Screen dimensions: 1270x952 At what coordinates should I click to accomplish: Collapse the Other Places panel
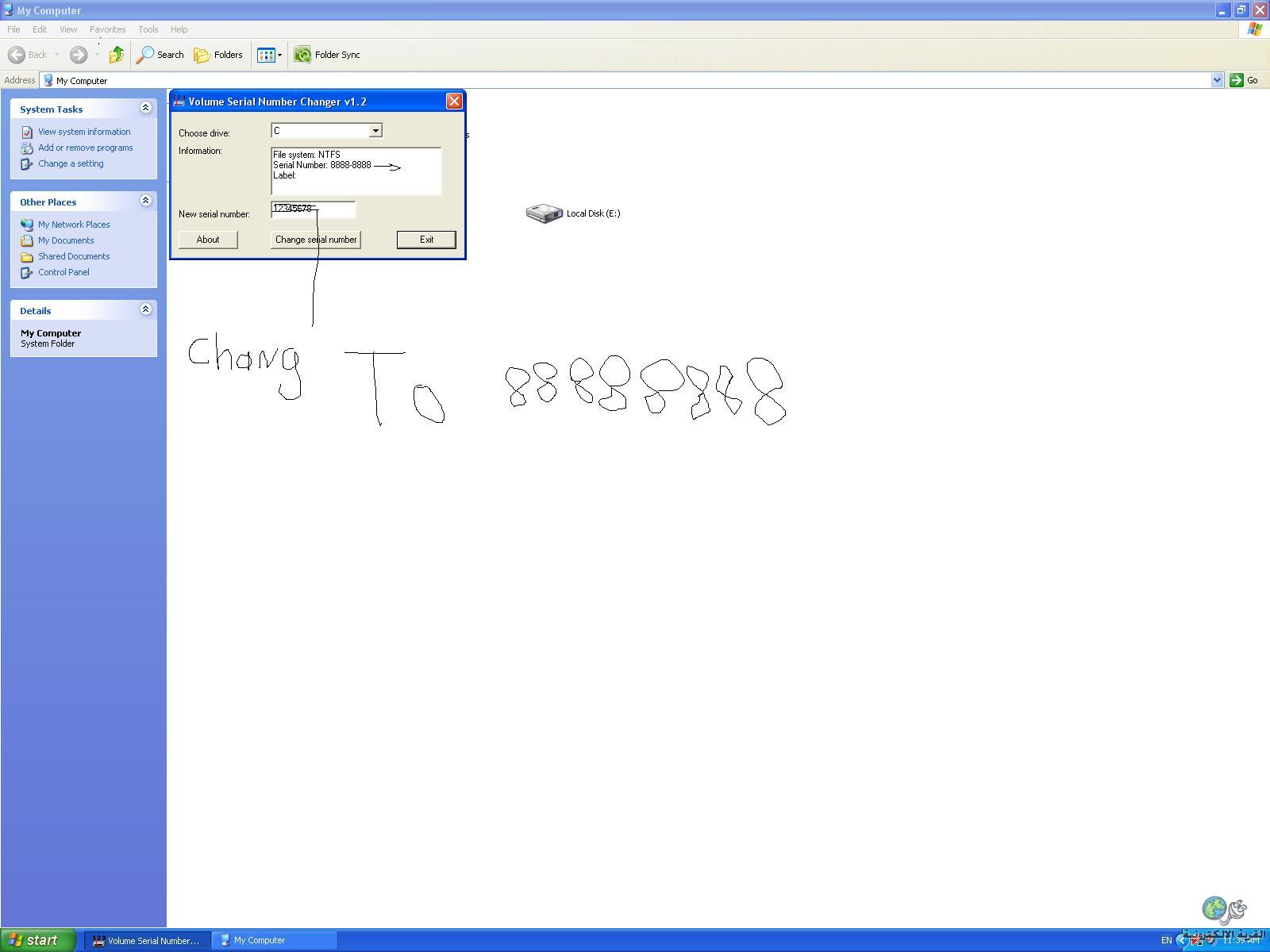pos(145,201)
